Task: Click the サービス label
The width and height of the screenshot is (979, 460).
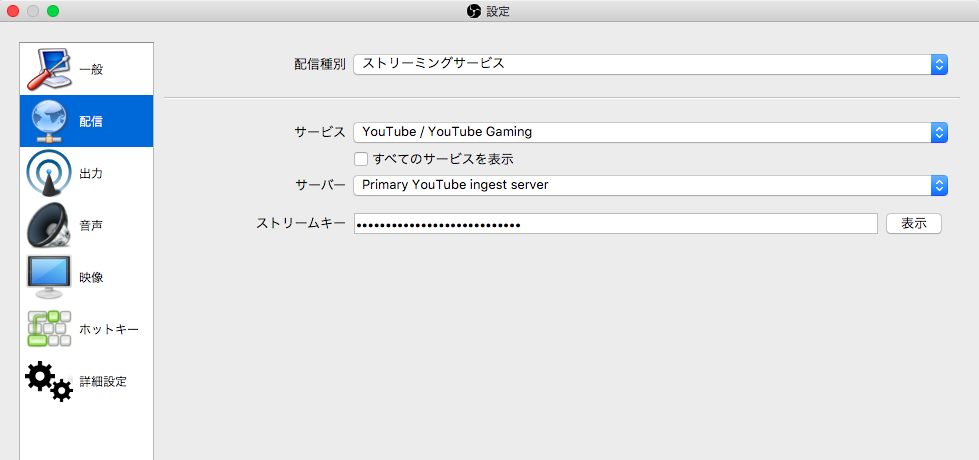Action: tap(320, 132)
